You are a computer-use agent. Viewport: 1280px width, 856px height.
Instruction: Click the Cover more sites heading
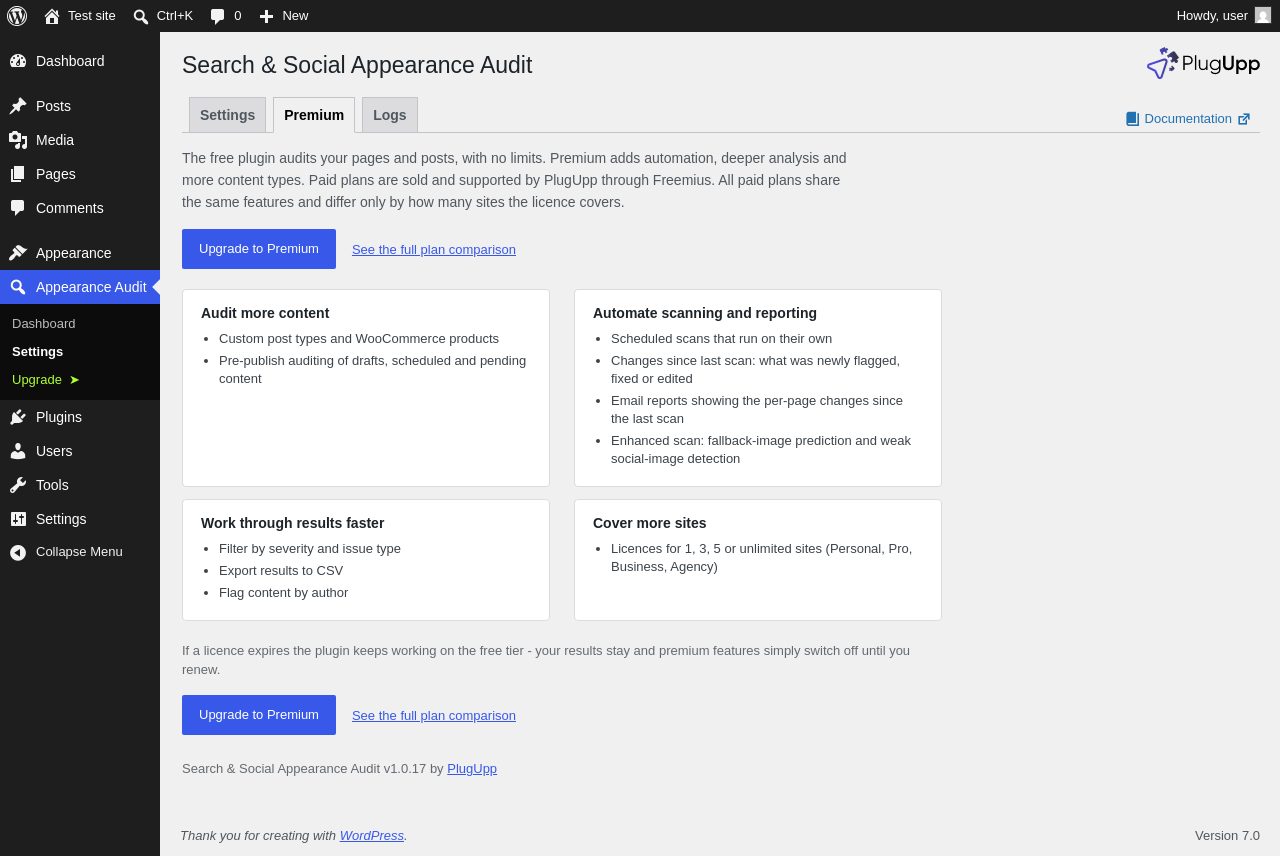pos(650,523)
